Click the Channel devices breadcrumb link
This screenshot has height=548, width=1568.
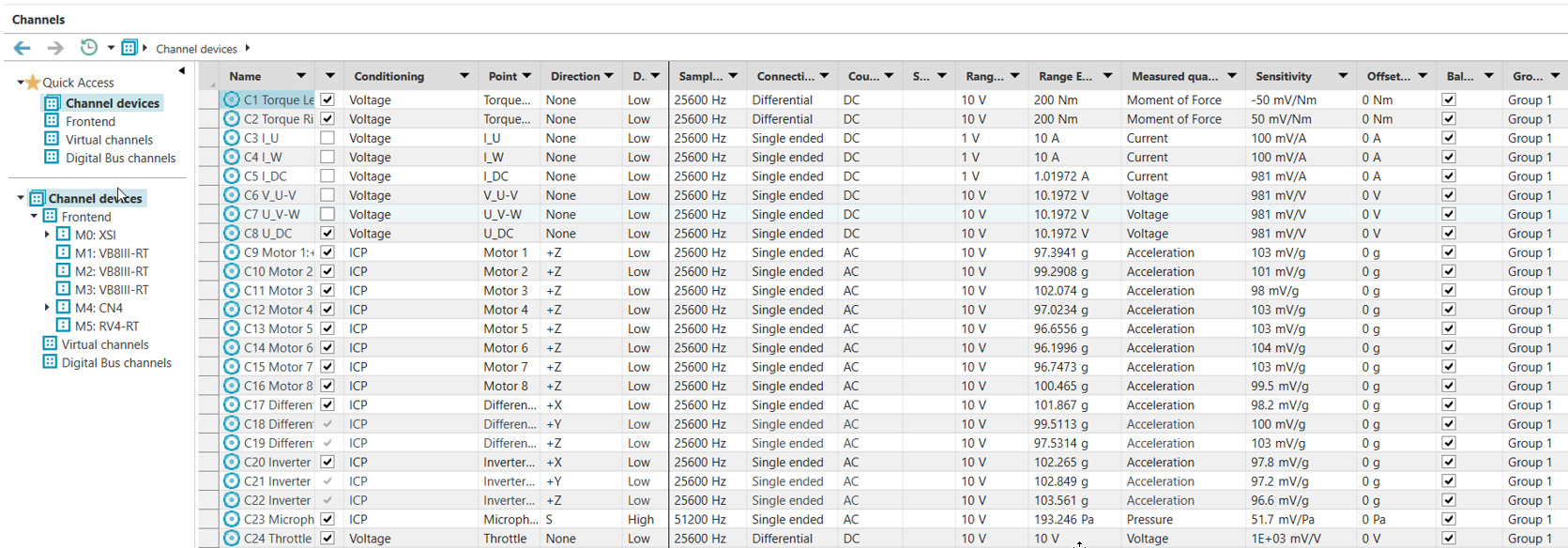tap(196, 49)
